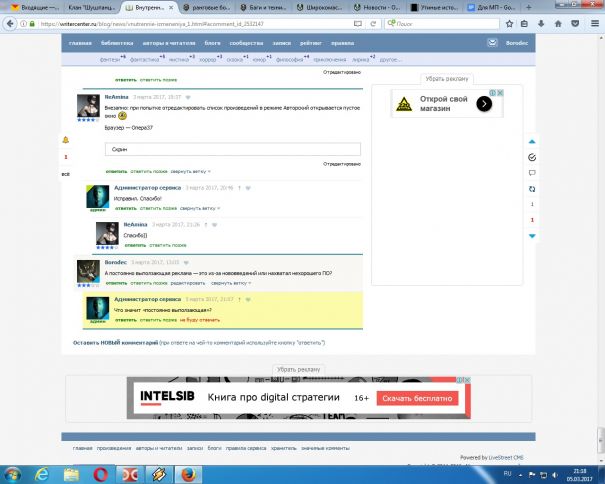Click 'Оставить НОВЫЙ комментарий' link

coord(115,343)
